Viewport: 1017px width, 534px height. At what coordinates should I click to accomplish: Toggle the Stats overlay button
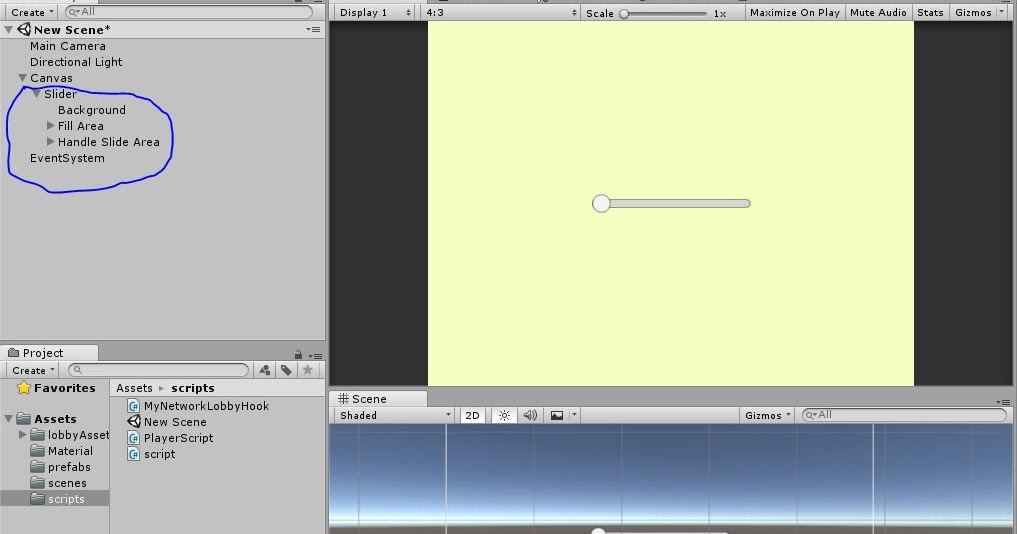click(x=930, y=13)
